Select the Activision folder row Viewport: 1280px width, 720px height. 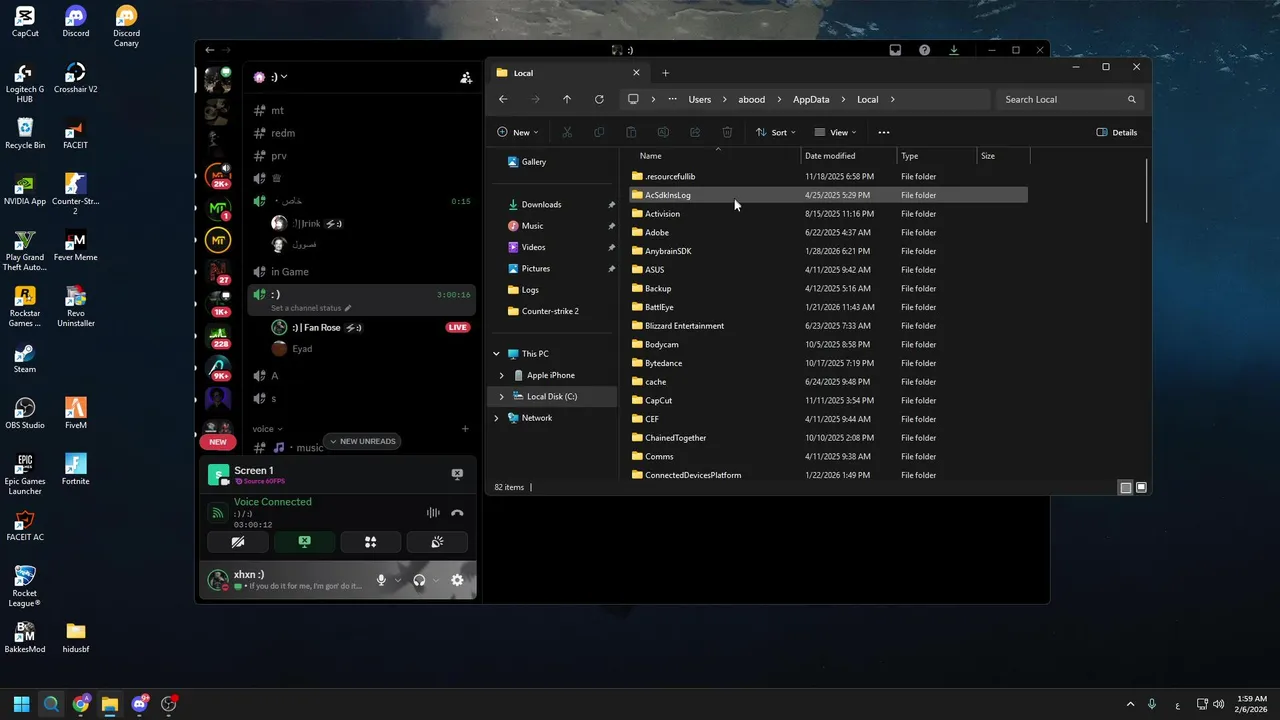(x=828, y=214)
